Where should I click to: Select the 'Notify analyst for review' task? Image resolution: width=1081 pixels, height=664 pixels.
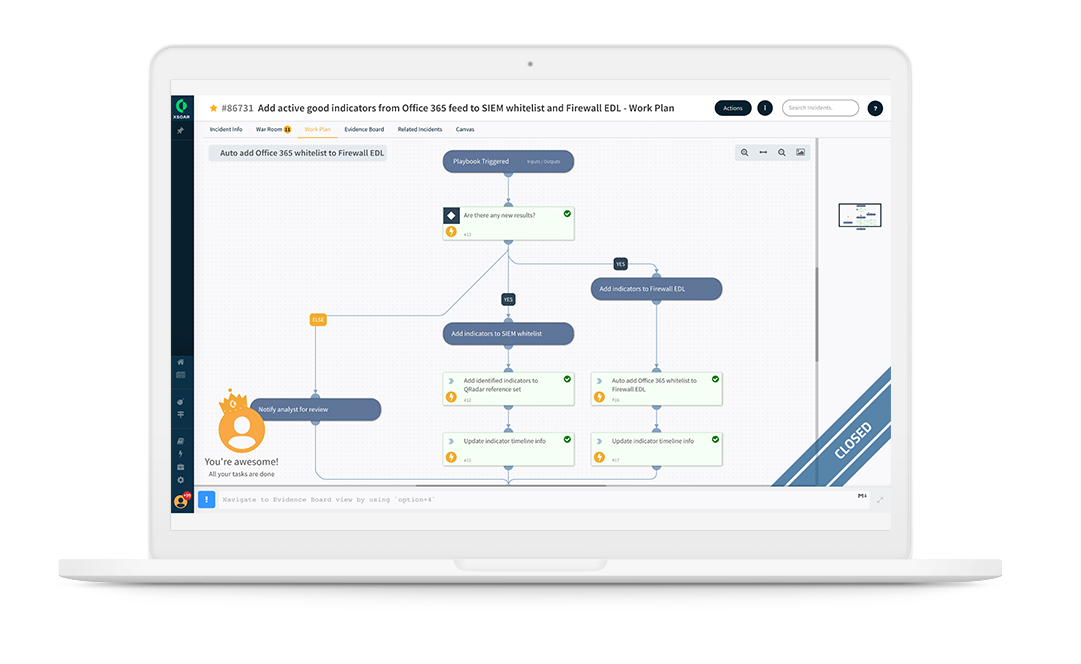[x=315, y=409]
